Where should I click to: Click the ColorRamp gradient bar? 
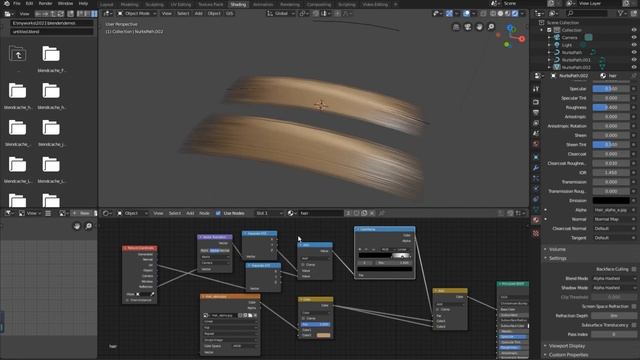click(x=384, y=256)
